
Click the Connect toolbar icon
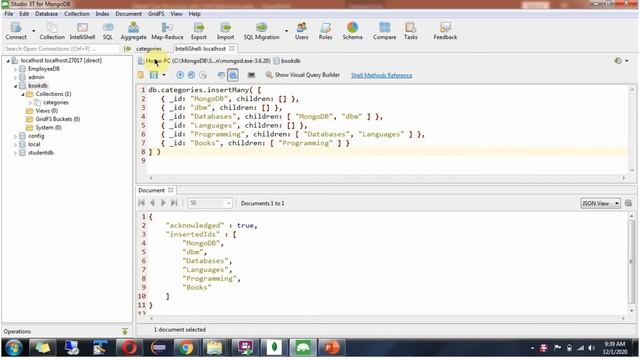tap(16, 31)
